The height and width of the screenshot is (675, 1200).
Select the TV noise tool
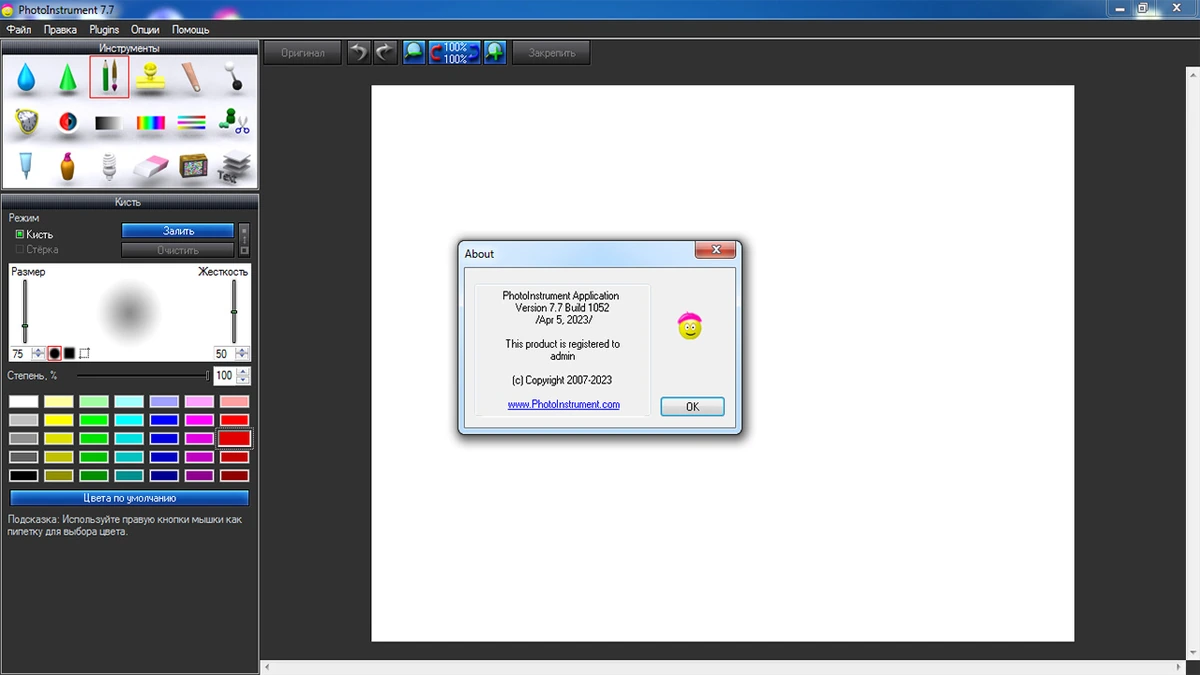[193, 166]
